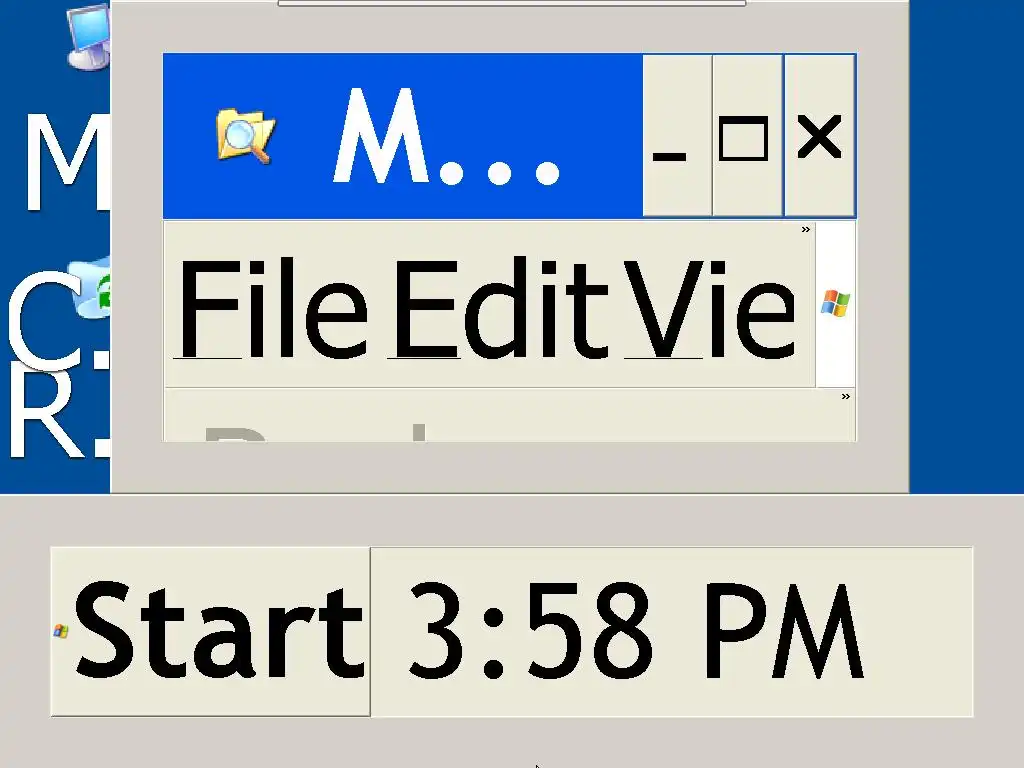Click the folder search icon in title bar
The height and width of the screenshot is (768, 1024).
(x=245, y=136)
